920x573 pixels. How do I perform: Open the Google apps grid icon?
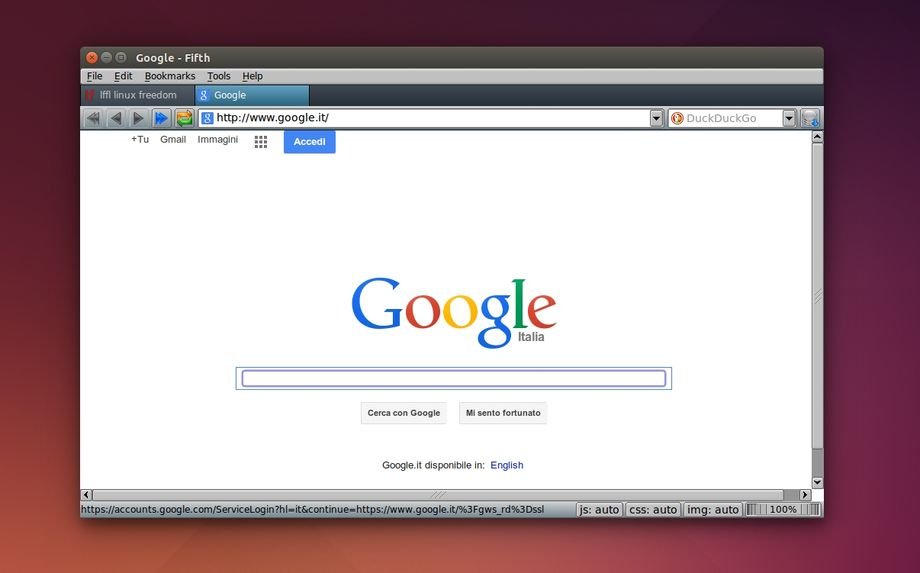tap(261, 141)
